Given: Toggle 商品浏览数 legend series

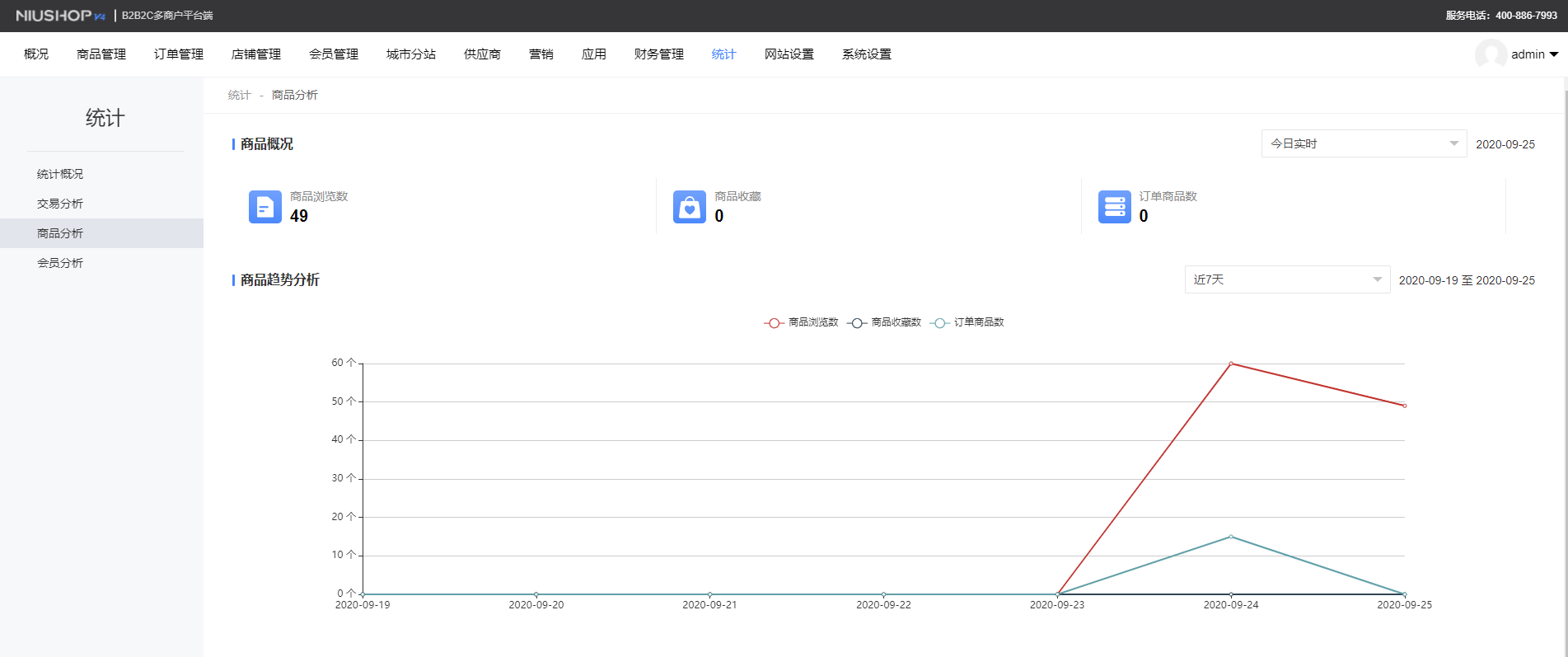Looking at the screenshot, I should point(801,322).
